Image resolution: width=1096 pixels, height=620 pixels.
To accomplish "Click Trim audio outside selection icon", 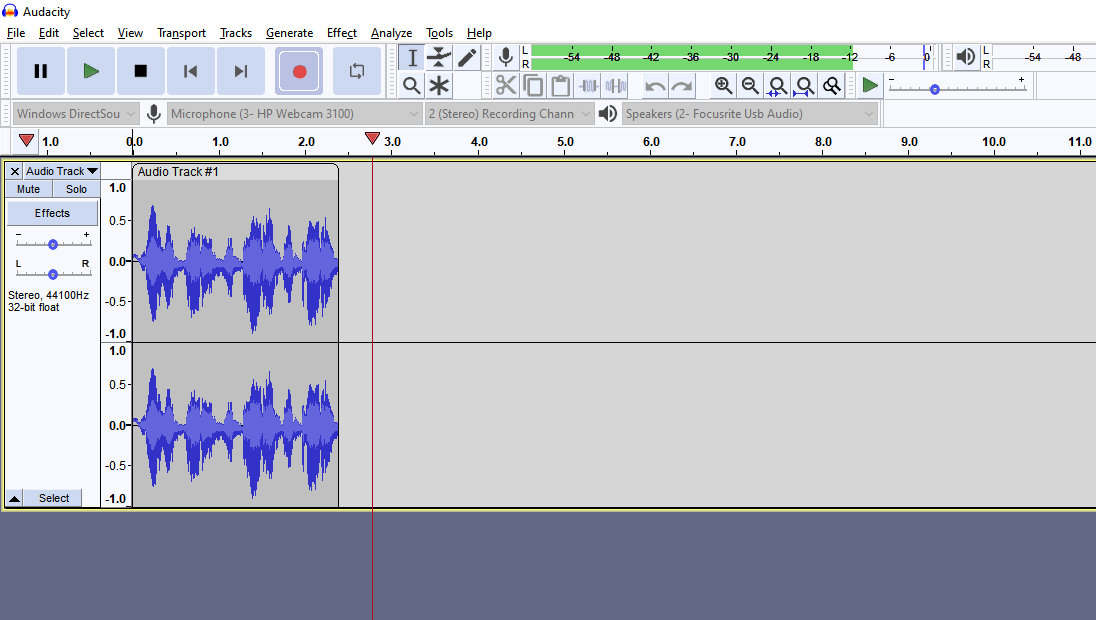I will click(589, 86).
